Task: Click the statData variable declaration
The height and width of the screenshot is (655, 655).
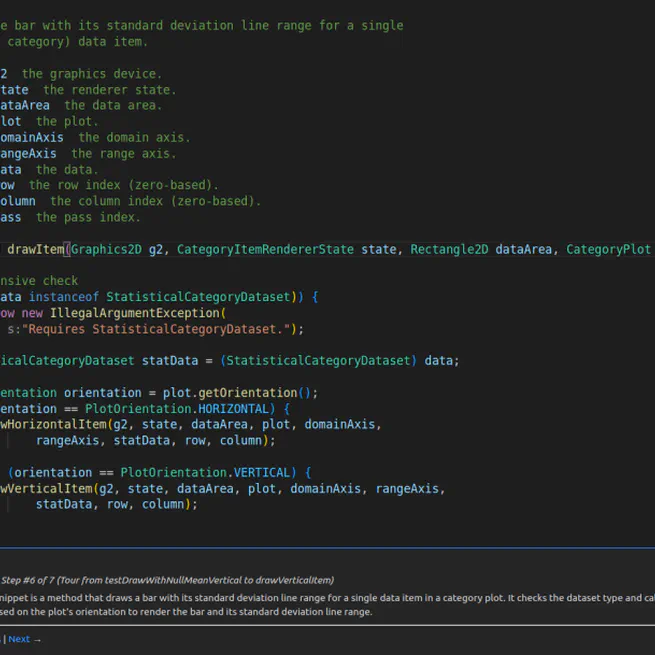Action: tap(170, 361)
